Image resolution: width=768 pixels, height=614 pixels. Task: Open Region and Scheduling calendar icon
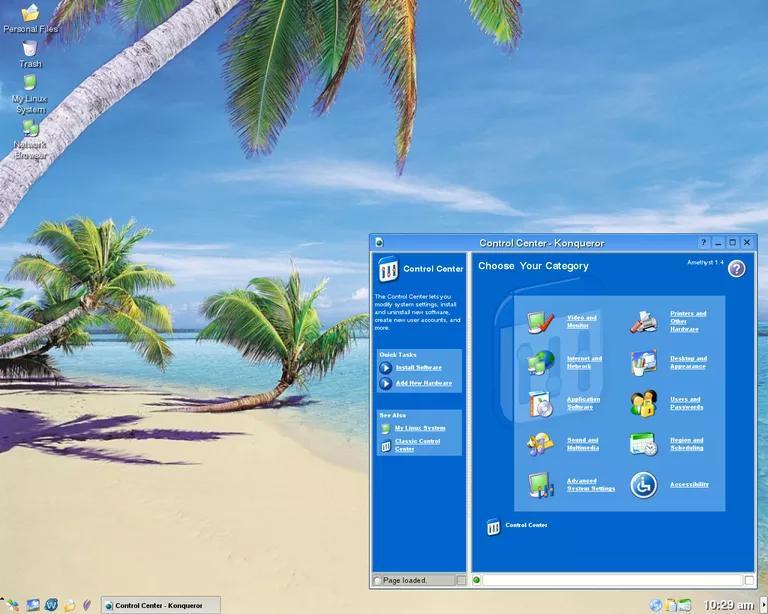pos(644,444)
